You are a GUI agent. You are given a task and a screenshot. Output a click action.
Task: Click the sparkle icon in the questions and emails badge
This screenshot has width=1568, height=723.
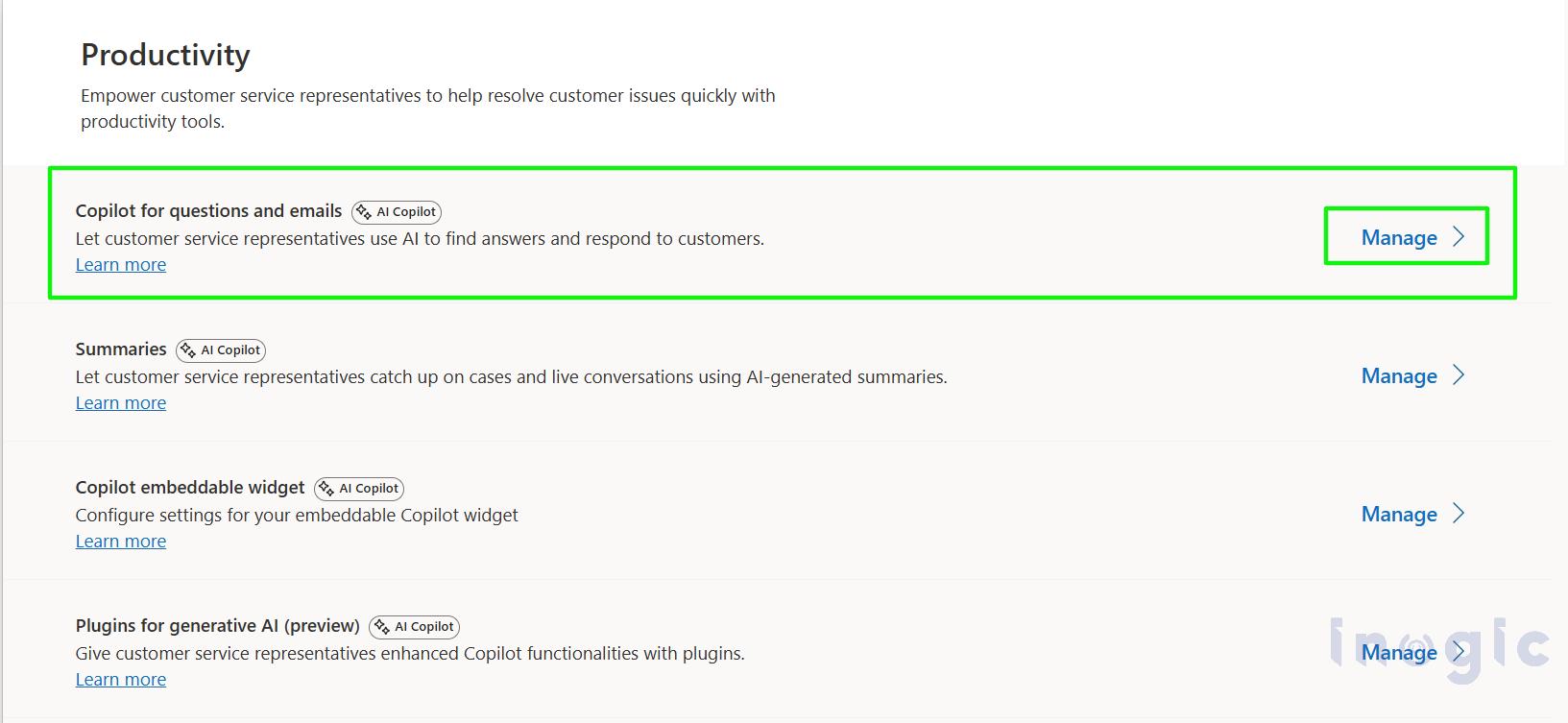[x=363, y=211]
